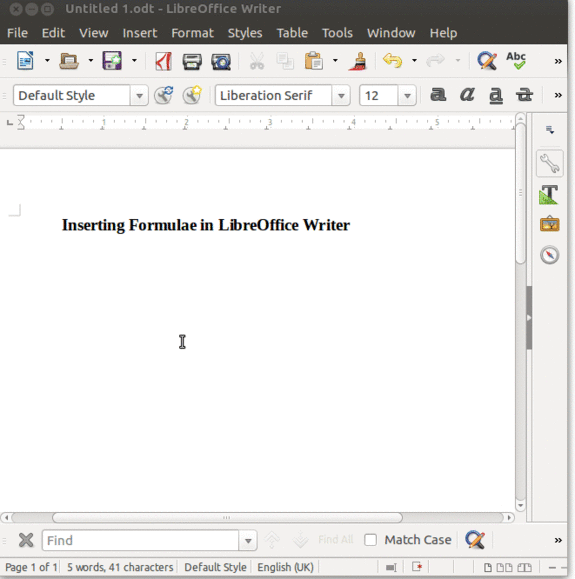Open the Insert menu

[140, 33]
